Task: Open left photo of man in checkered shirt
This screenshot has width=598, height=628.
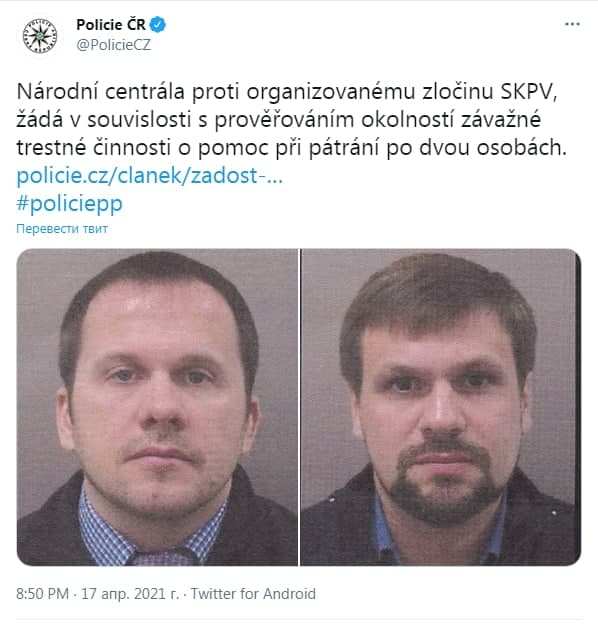Action: pos(157,407)
